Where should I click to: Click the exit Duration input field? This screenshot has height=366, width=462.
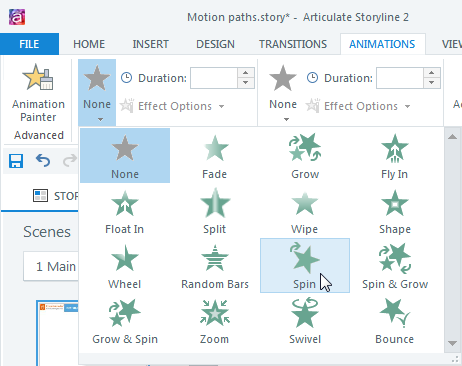400,78
